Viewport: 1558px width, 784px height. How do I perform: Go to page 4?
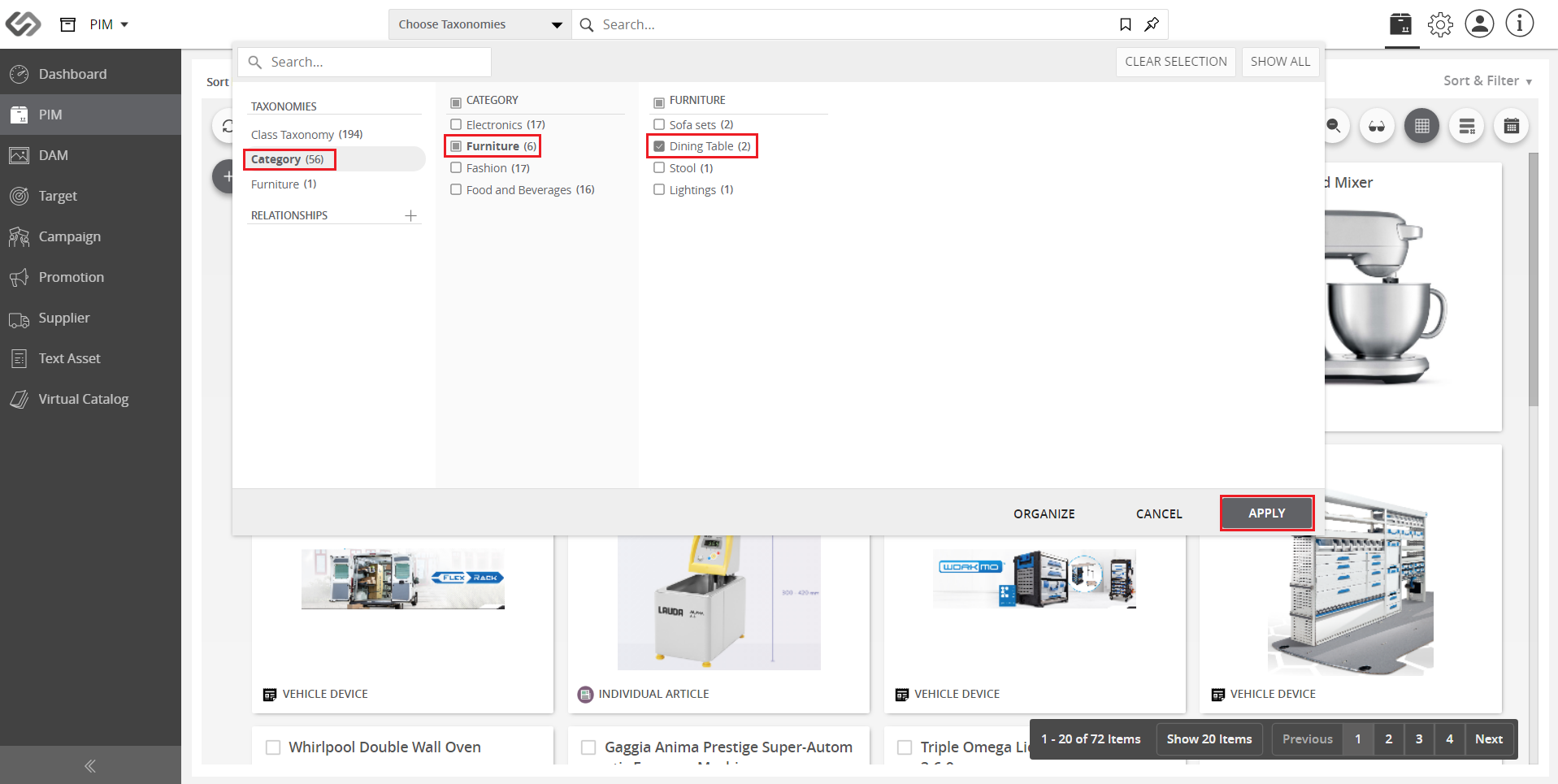pos(1450,739)
